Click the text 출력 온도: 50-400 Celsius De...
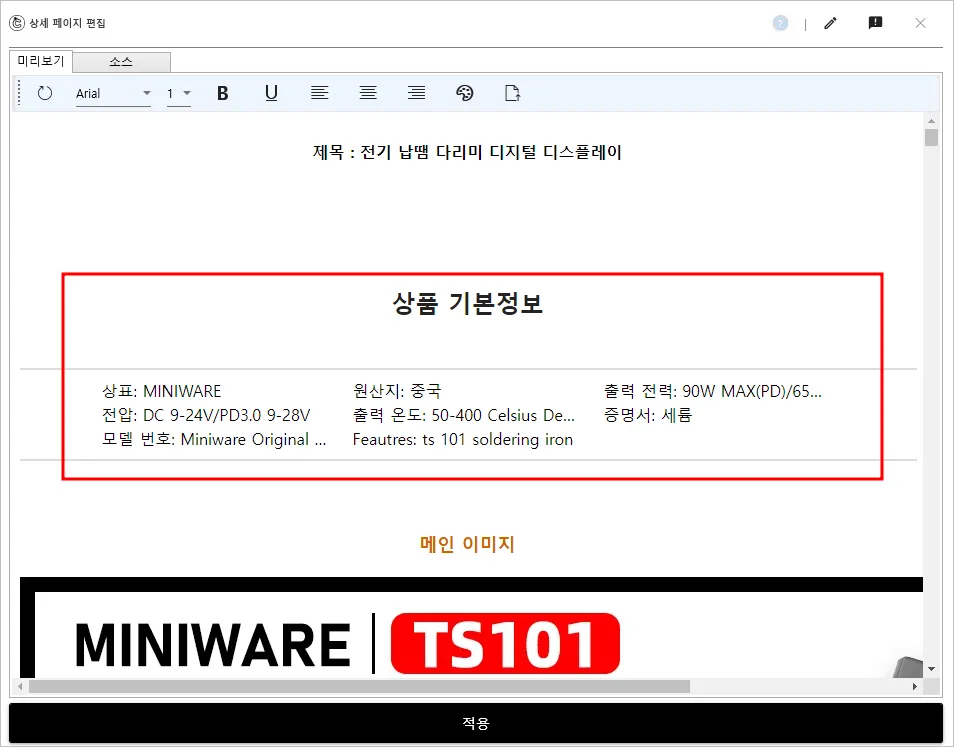 pos(464,415)
